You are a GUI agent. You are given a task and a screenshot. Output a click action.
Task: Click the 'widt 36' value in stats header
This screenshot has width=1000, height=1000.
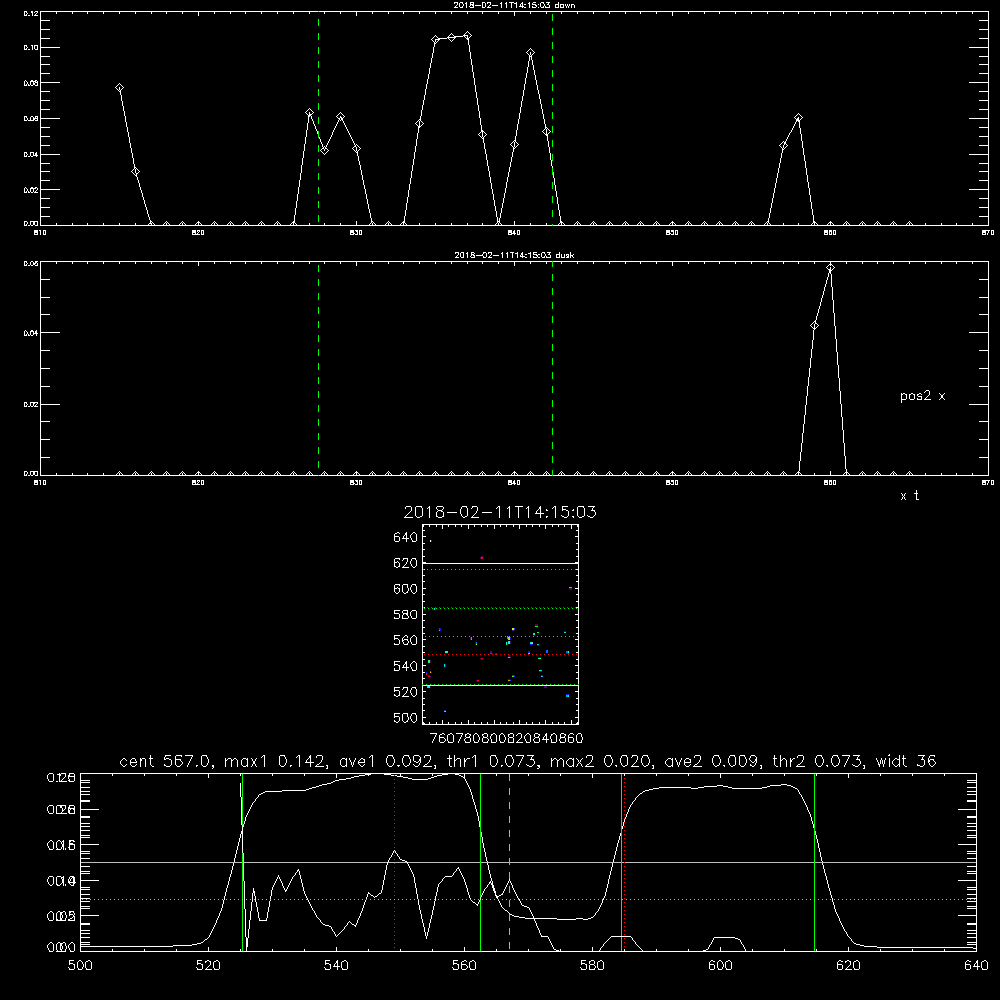click(x=906, y=761)
